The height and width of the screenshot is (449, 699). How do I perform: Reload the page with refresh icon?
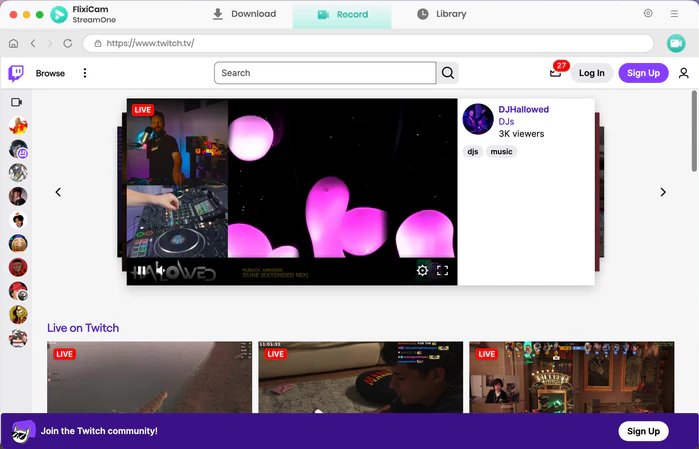(x=68, y=43)
